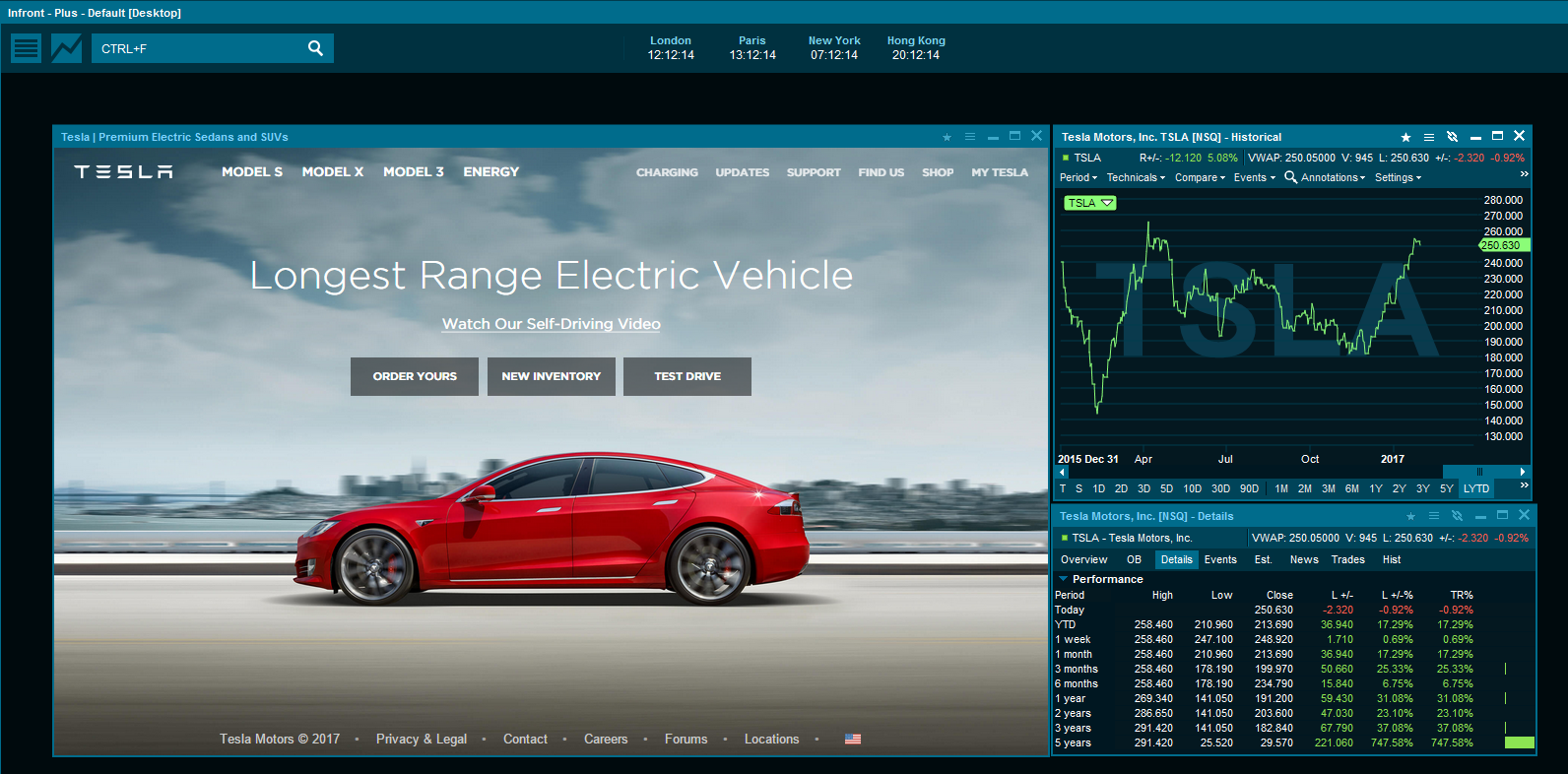Open the Annotations dropdown menu
1568x774 pixels.
[1333, 177]
